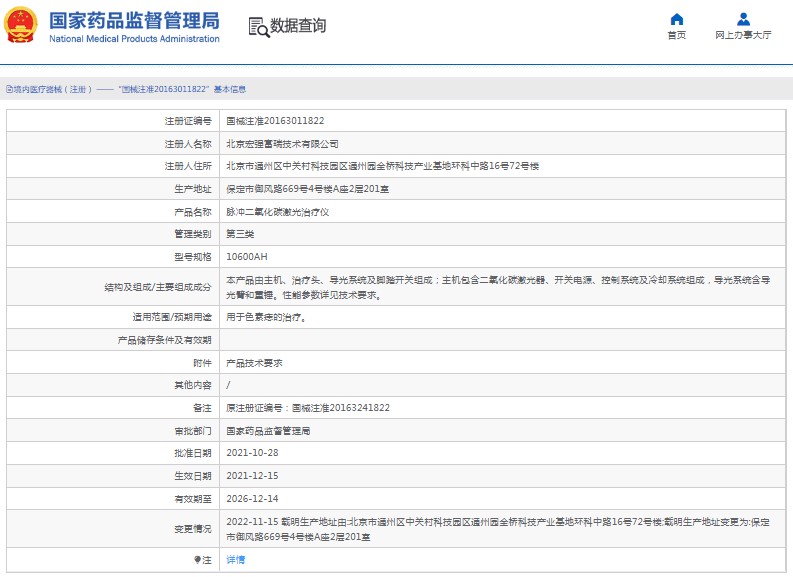The width and height of the screenshot is (793, 577).
Task: Click the model value 10600AH
Action: [247, 257]
